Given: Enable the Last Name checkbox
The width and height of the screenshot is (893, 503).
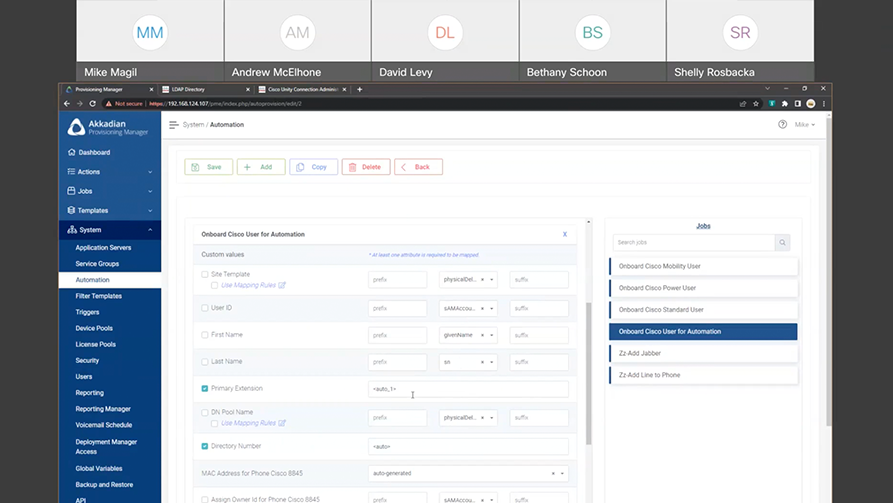Looking at the screenshot, I should pyautogui.click(x=205, y=362).
